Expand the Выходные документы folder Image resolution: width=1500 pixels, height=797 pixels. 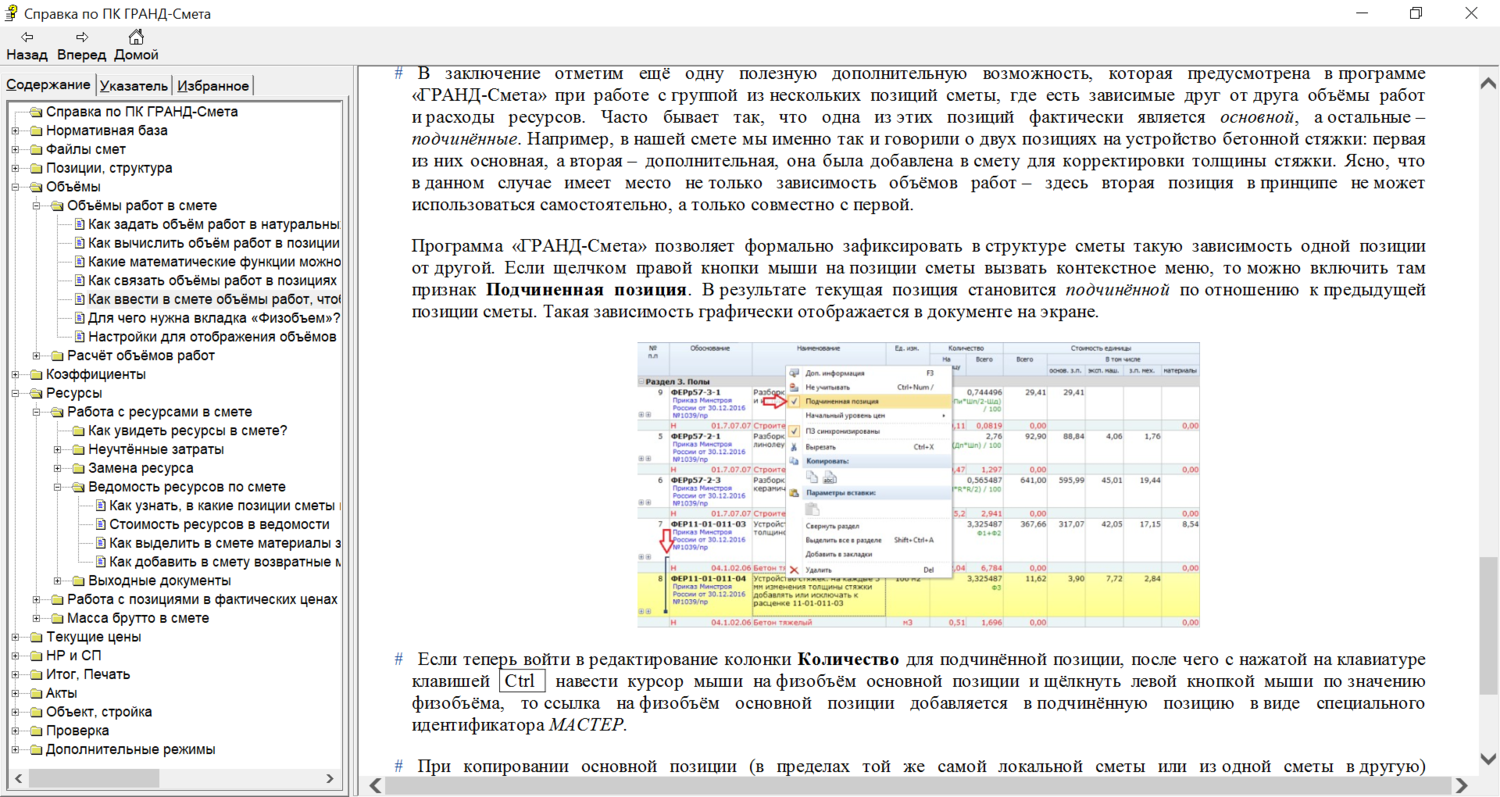click(58, 581)
